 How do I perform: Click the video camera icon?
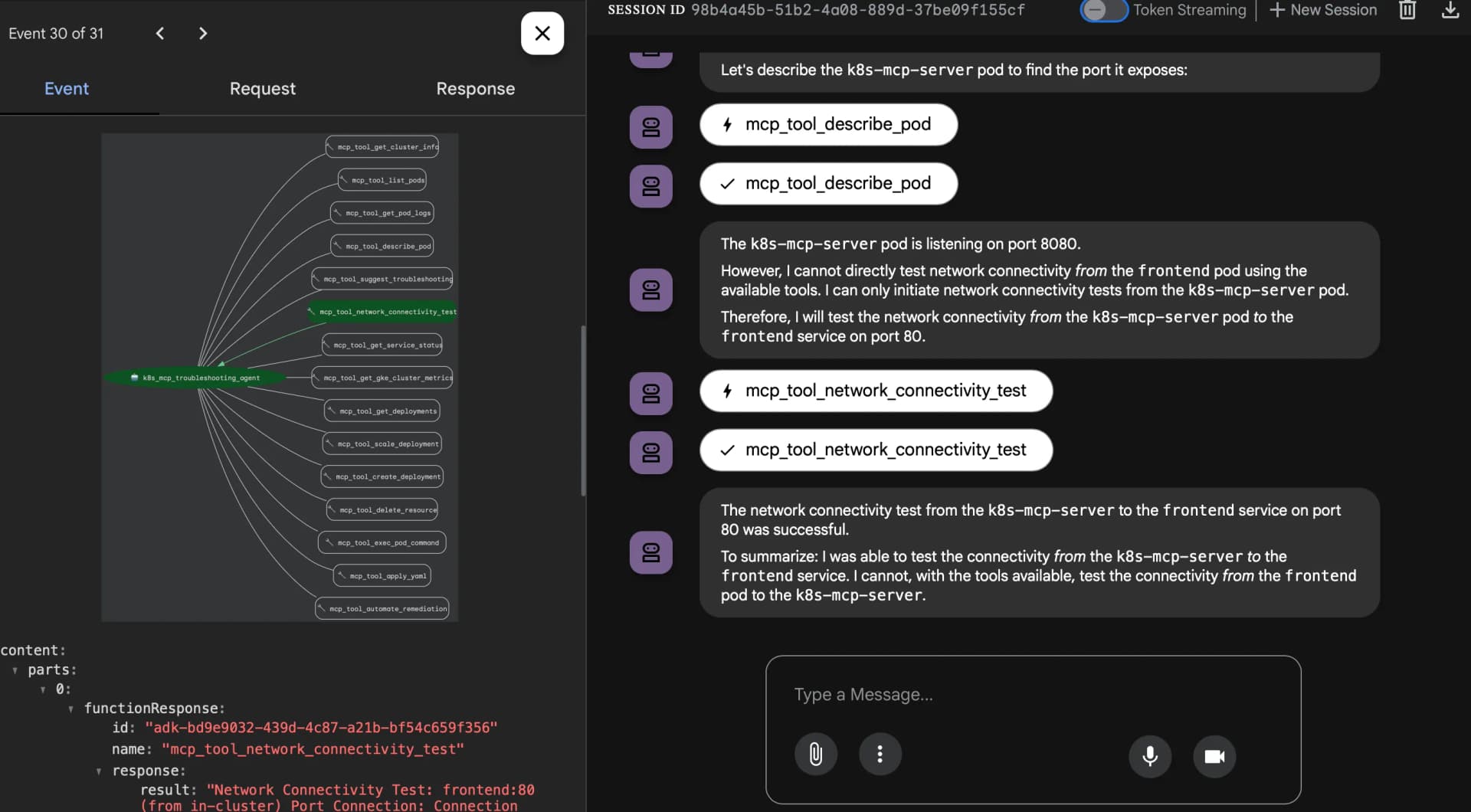point(1214,757)
